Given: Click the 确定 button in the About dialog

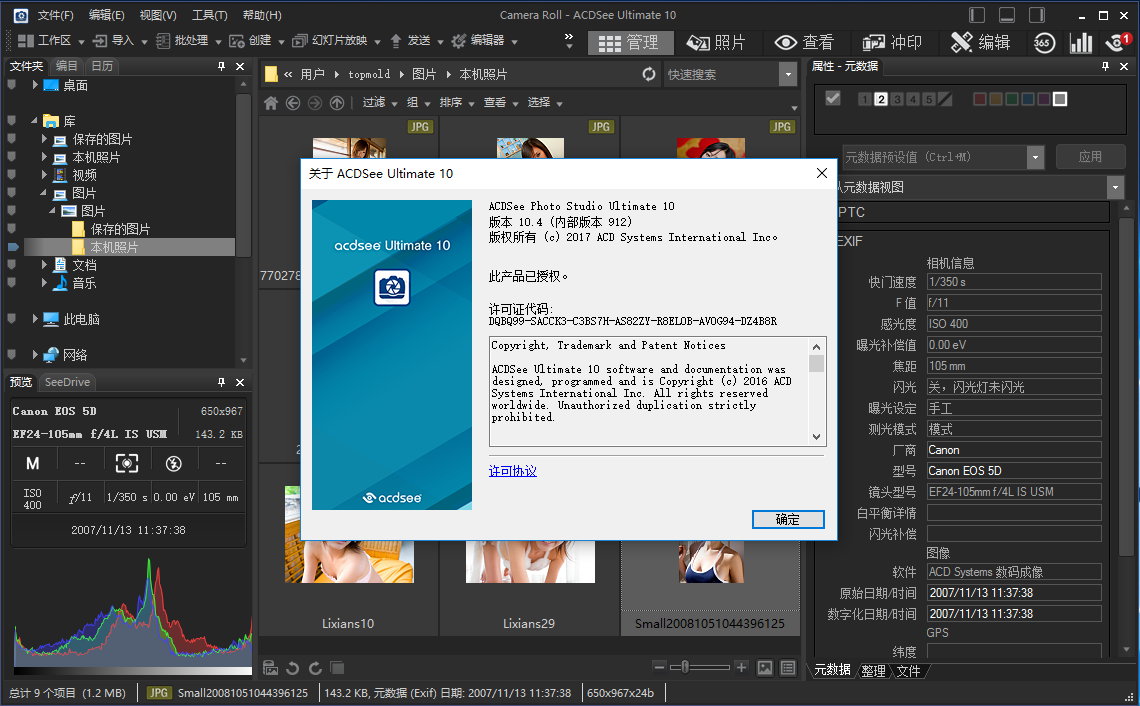Looking at the screenshot, I should [x=787, y=519].
